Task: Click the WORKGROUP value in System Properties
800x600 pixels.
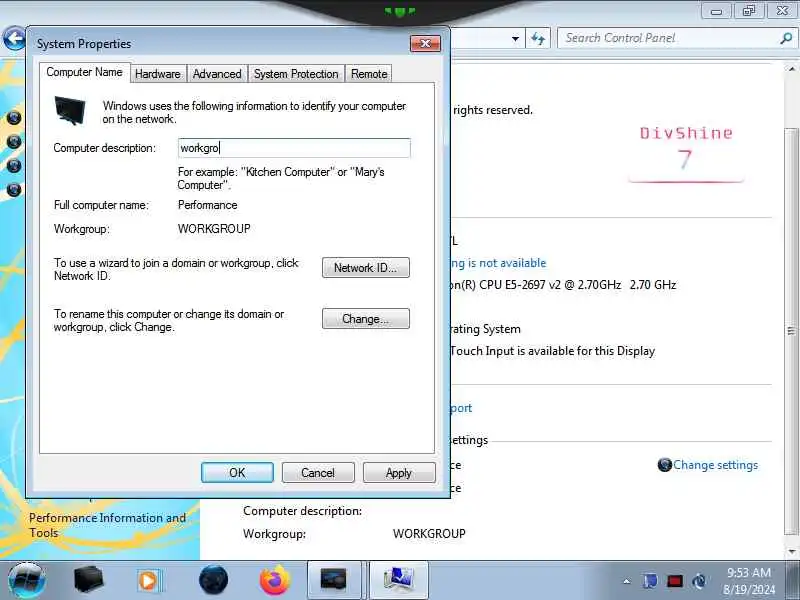Action: click(214, 229)
